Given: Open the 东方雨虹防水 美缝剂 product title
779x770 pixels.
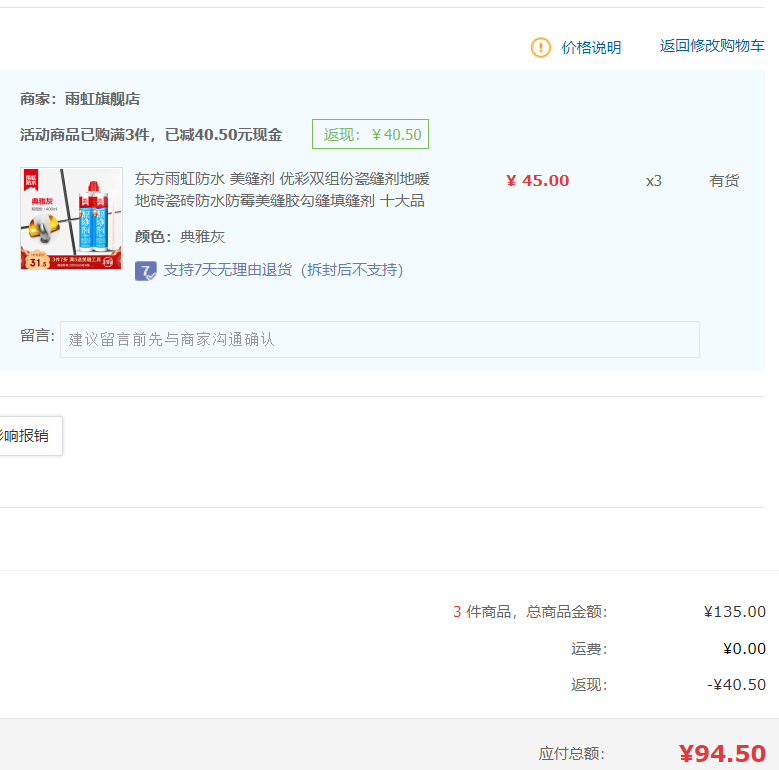Looking at the screenshot, I should [282, 190].
